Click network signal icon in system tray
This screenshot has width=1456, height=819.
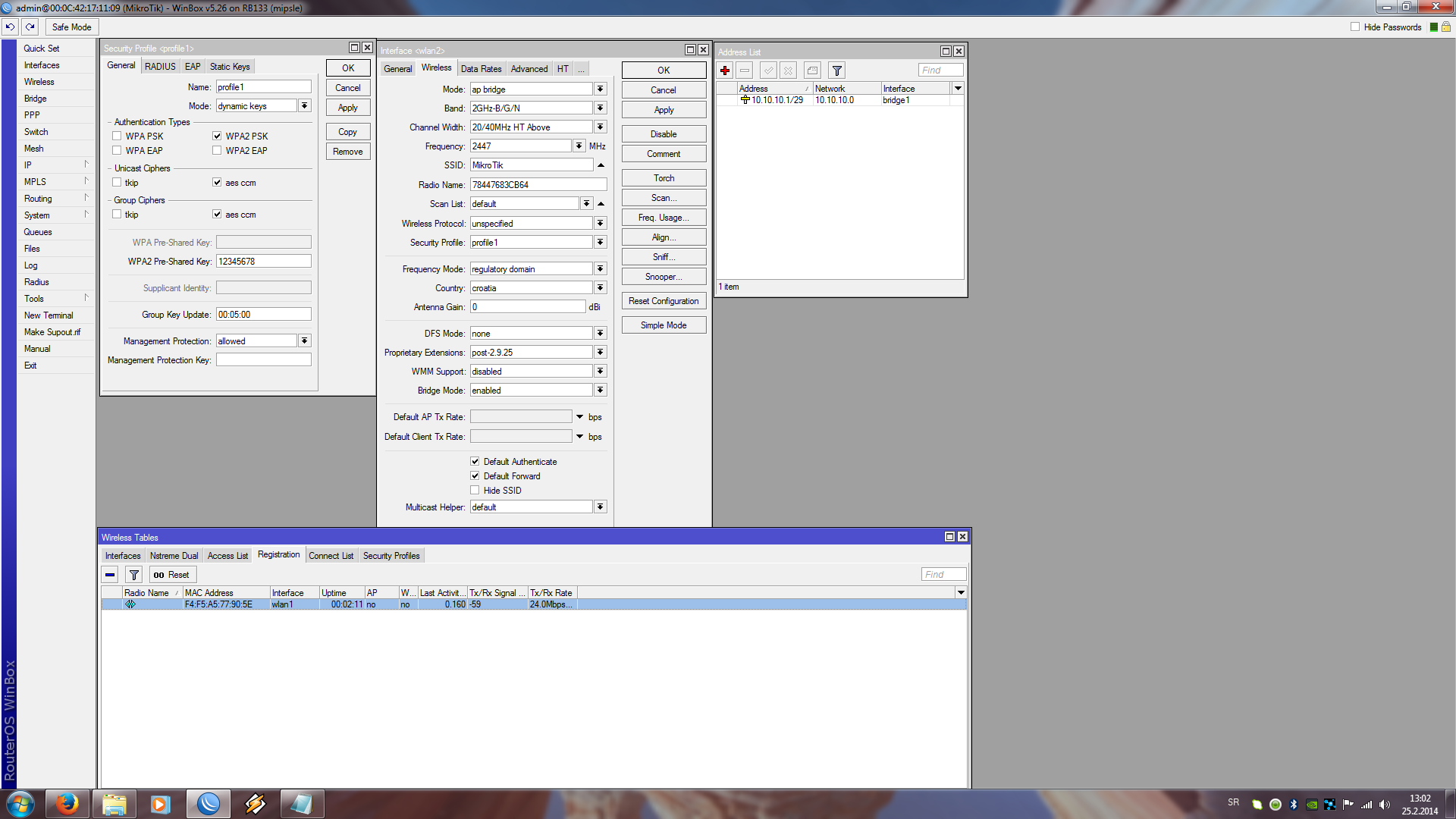point(1367,805)
